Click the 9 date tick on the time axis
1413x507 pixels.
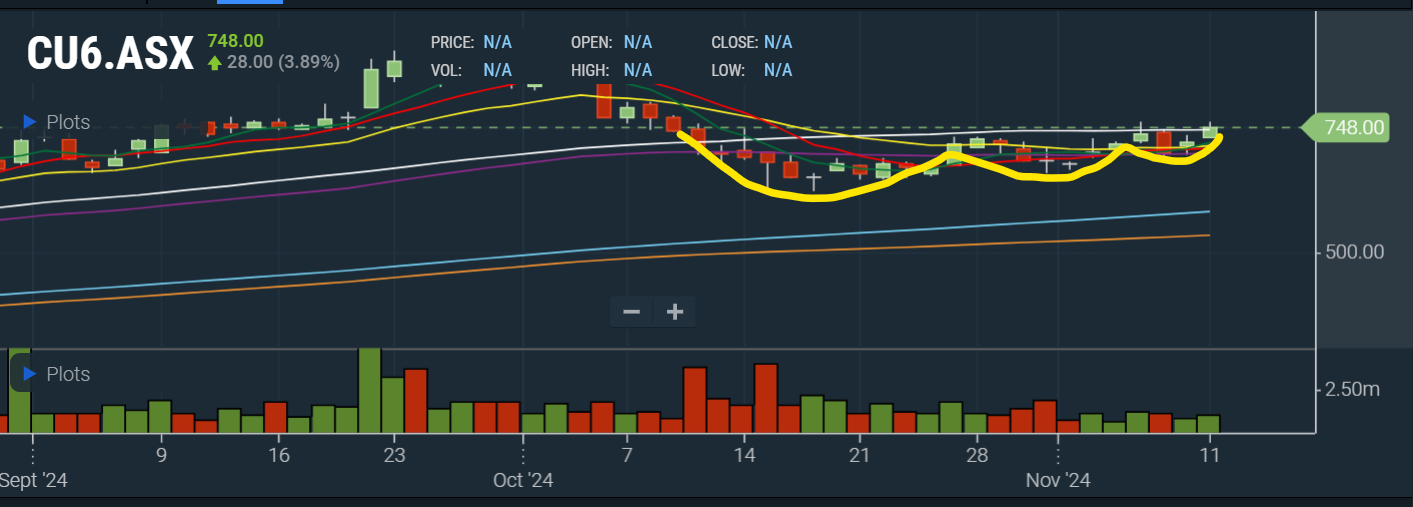161,455
